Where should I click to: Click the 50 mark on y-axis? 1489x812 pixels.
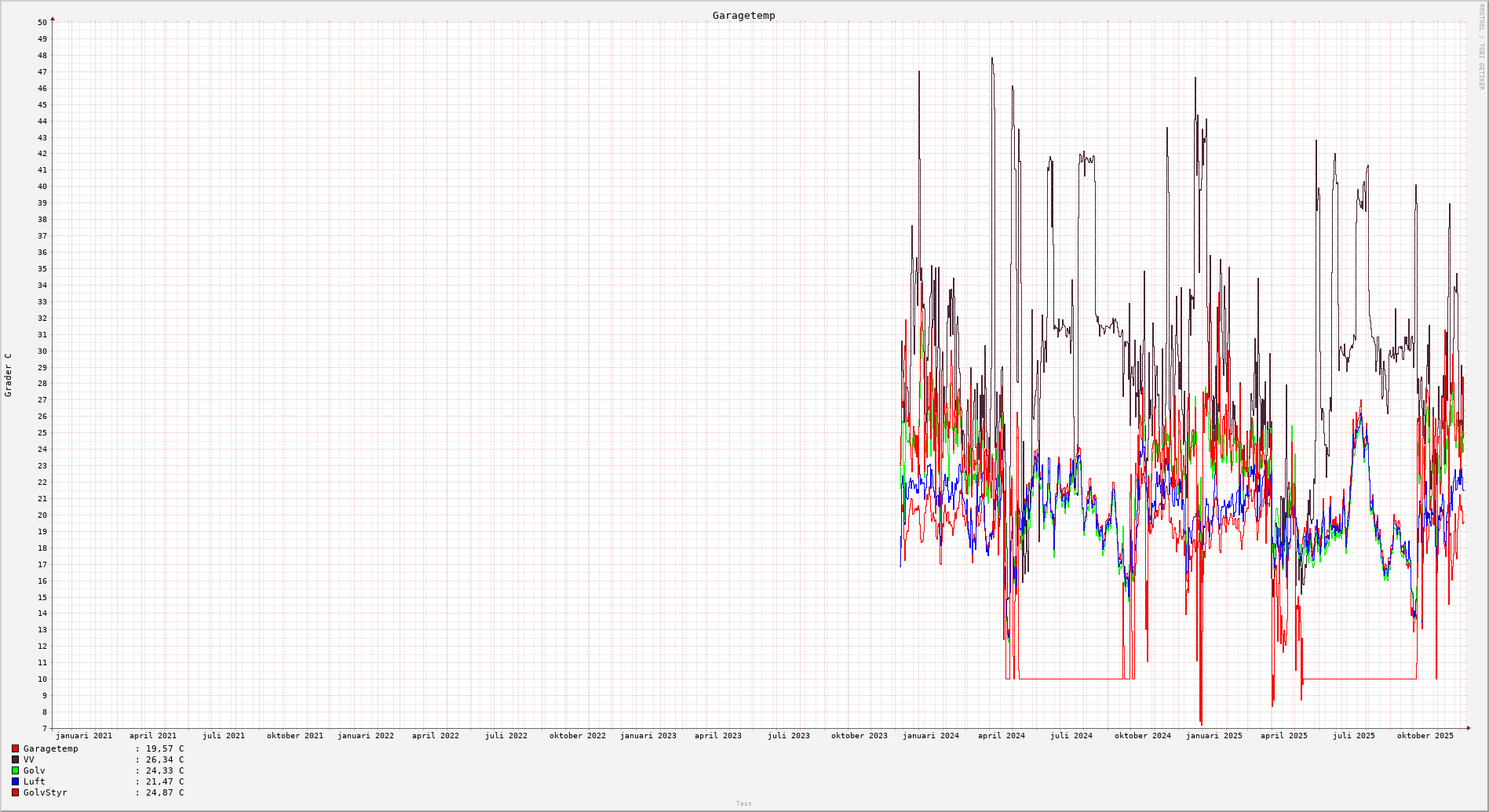pos(42,23)
